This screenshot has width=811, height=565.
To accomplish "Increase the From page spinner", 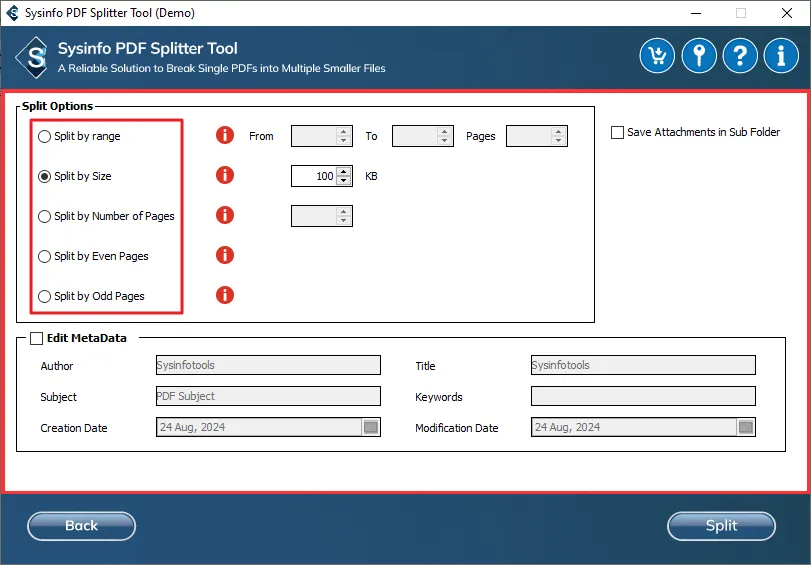I will click(343, 131).
